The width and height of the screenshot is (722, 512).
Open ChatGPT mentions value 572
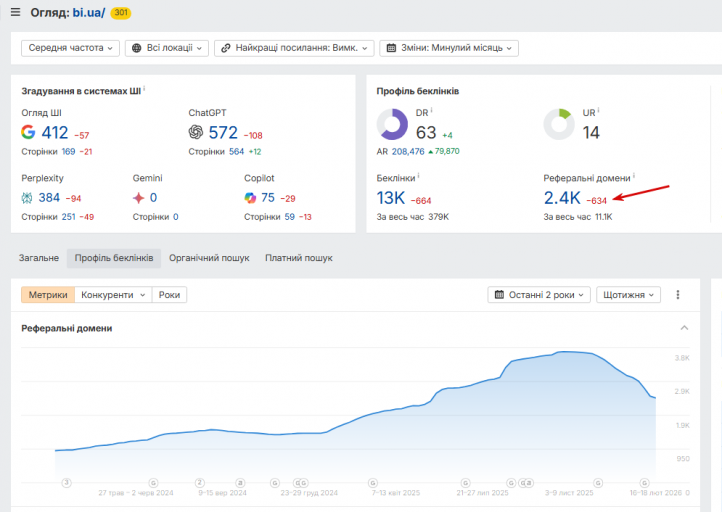[x=223, y=133]
